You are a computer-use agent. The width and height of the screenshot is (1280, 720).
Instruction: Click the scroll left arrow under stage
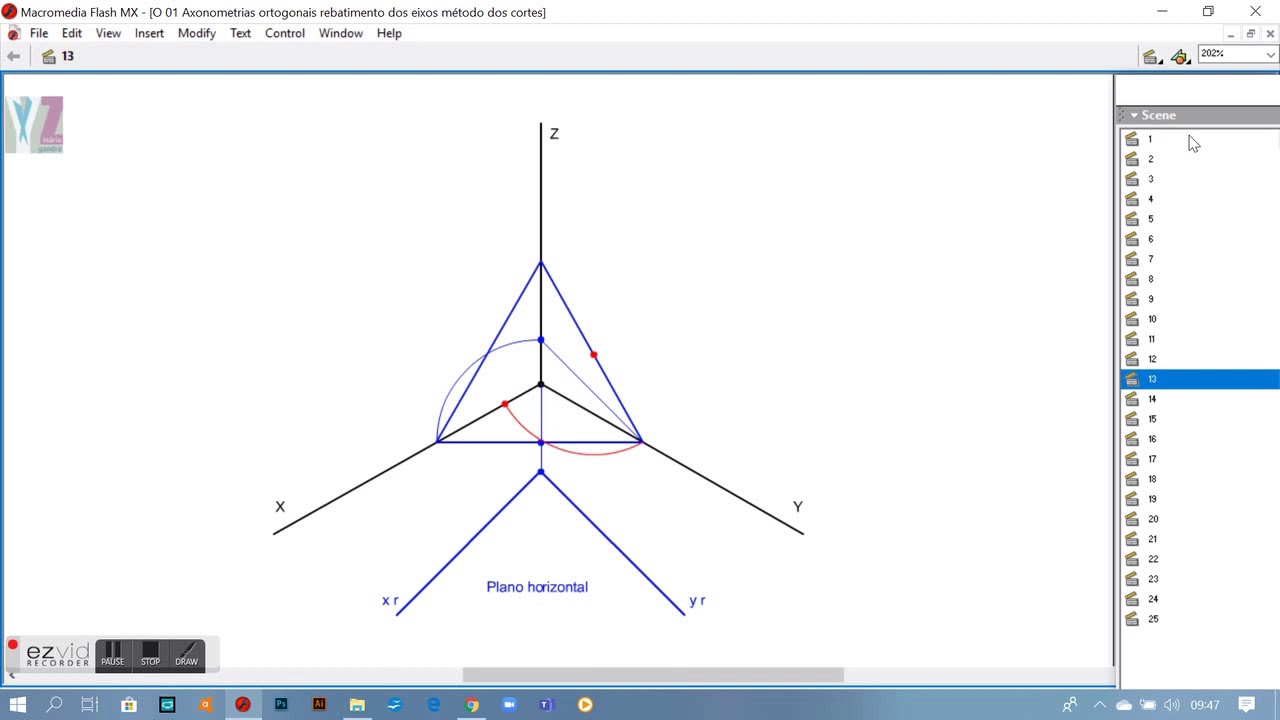coord(11,675)
